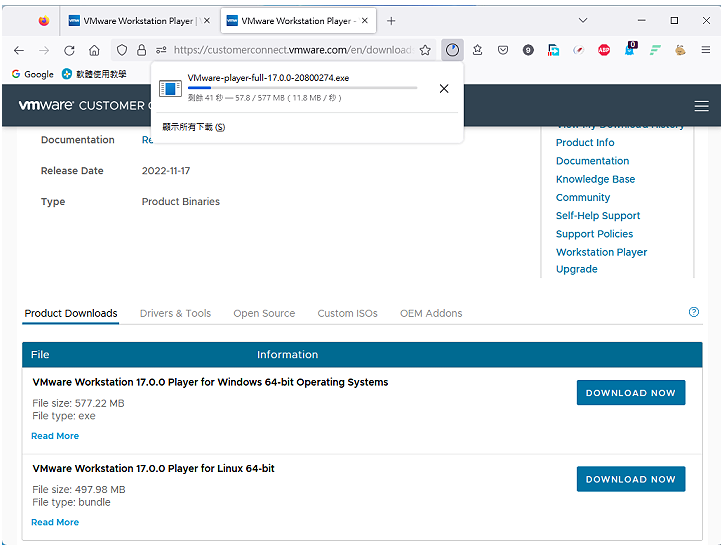This screenshot has height=546, width=721.
Task: Click the shield tracking protection icon
Action: tap(122, 50)
